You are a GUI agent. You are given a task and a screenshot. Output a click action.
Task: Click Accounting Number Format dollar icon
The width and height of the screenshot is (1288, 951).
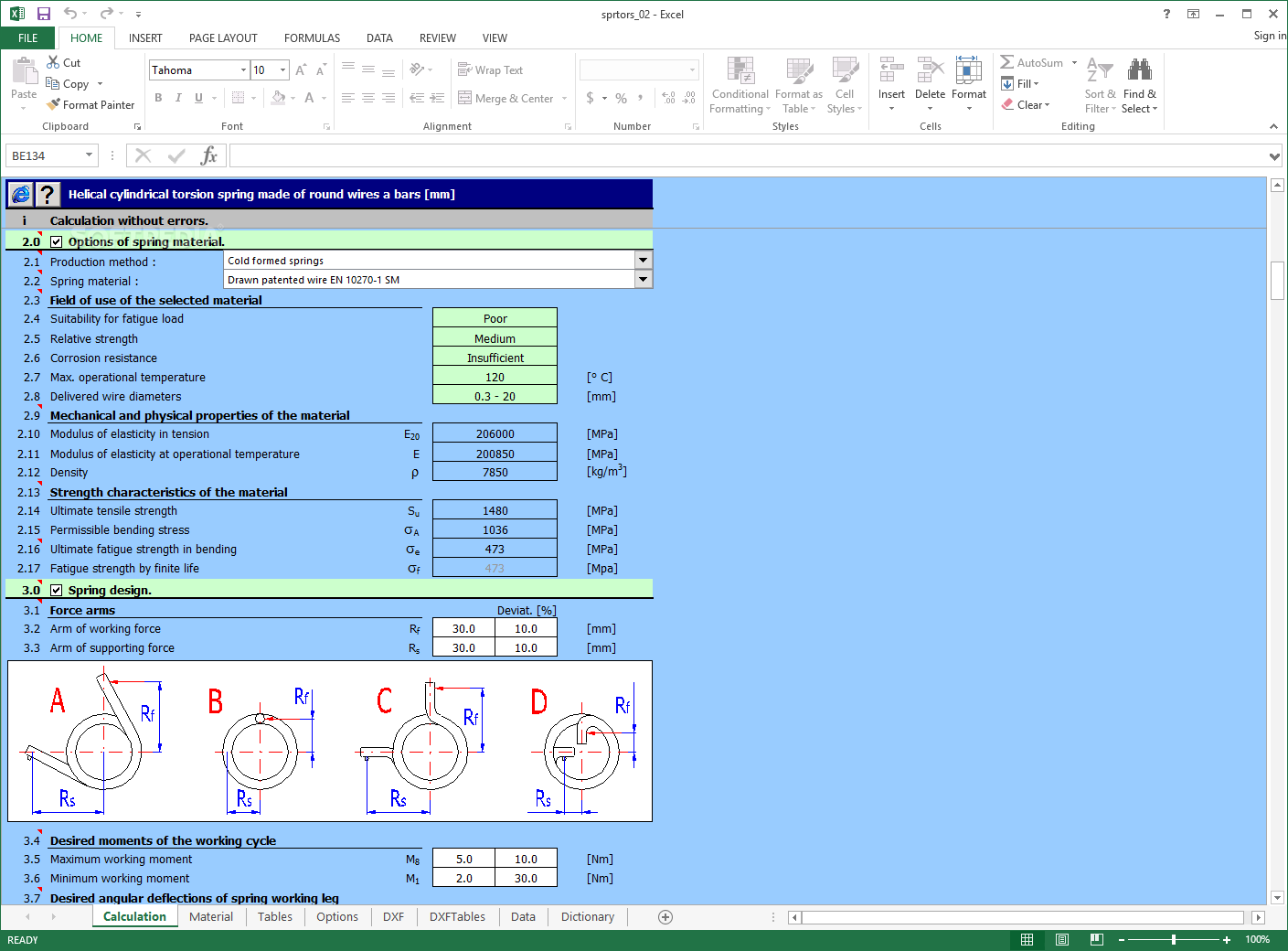click(x=591, y=98)
